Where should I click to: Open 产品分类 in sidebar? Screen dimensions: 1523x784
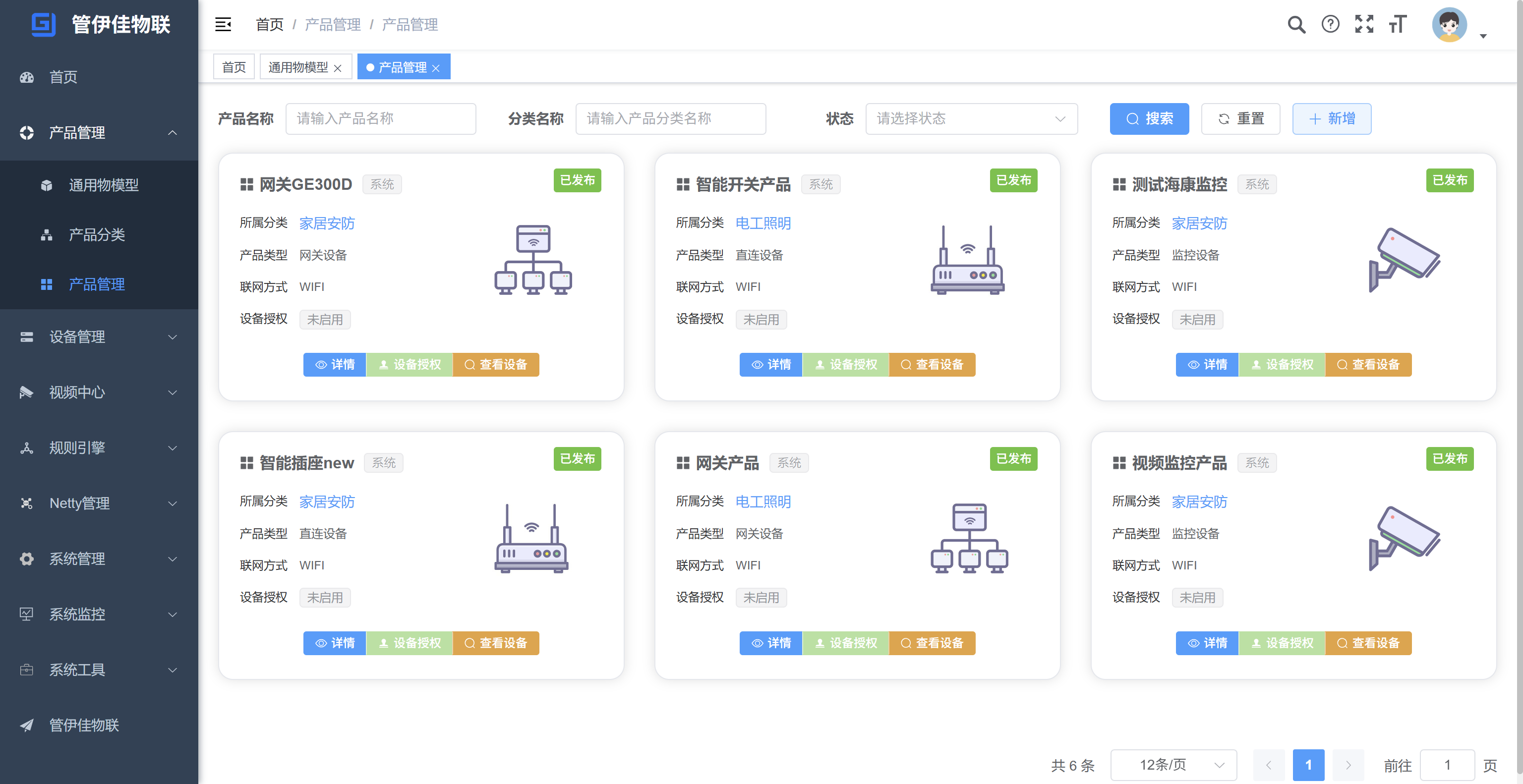[x=99, y=234]
